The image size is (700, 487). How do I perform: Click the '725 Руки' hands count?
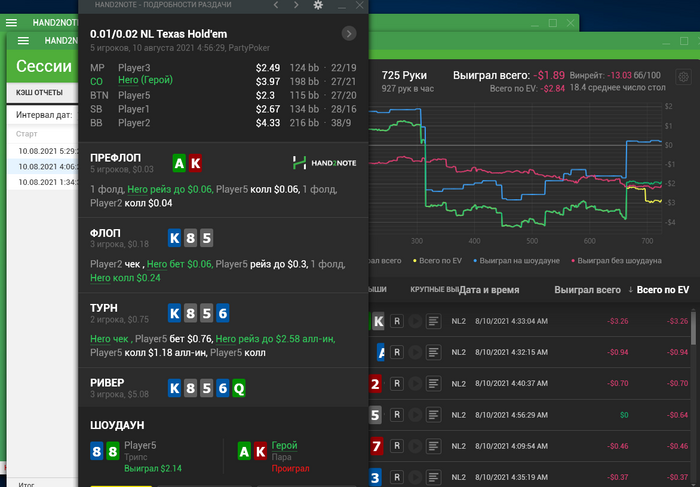click(404, 75)
